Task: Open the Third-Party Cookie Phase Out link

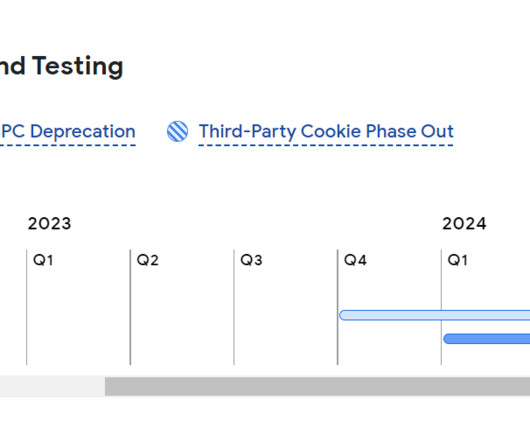Action: click(326, 132)
